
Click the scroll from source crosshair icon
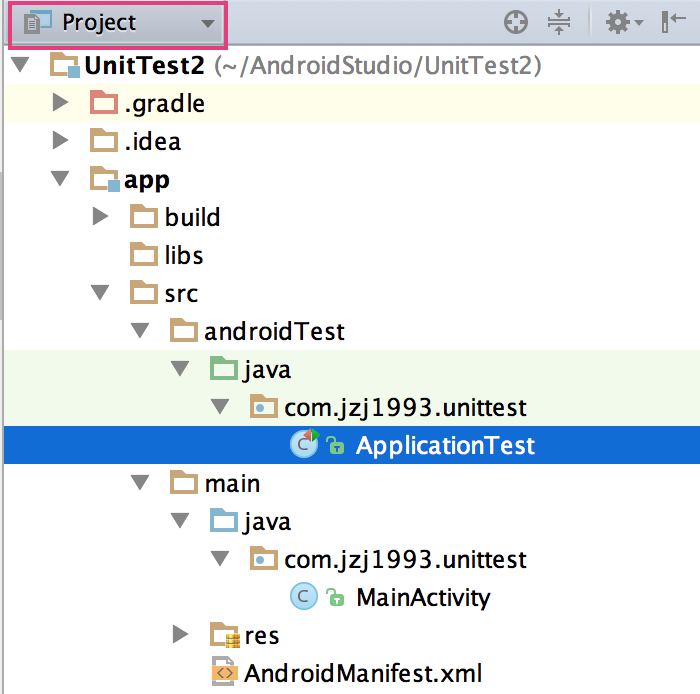point(516,22)
